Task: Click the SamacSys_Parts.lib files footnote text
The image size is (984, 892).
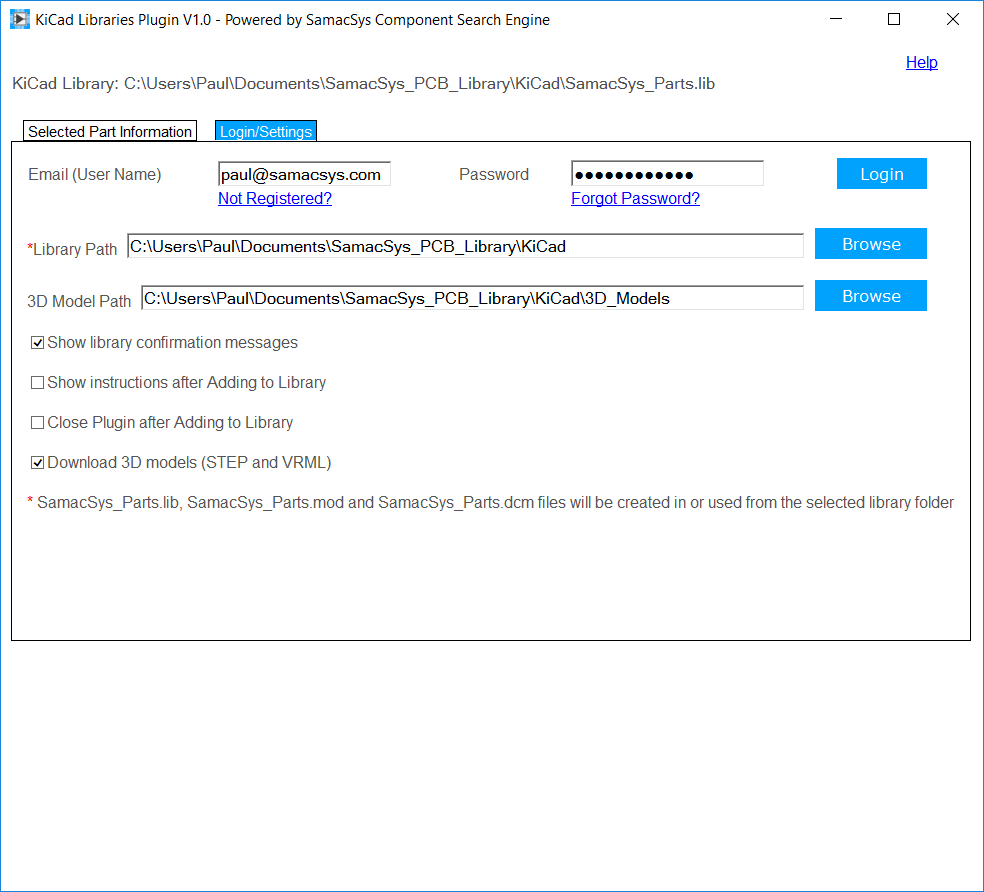Action: click(x=491, y=503)
